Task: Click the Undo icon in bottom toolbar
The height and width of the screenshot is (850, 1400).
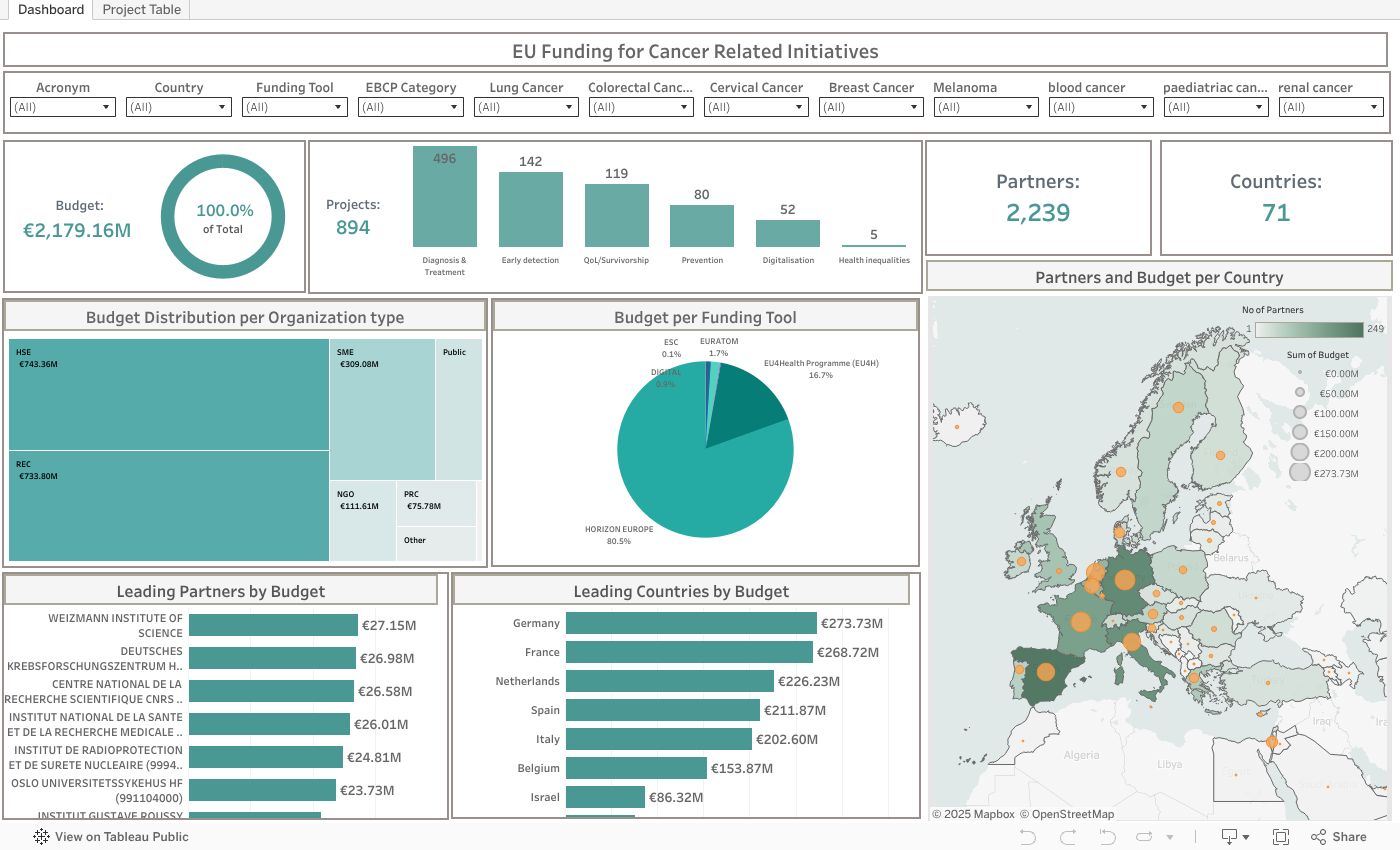Action: 1027,837
